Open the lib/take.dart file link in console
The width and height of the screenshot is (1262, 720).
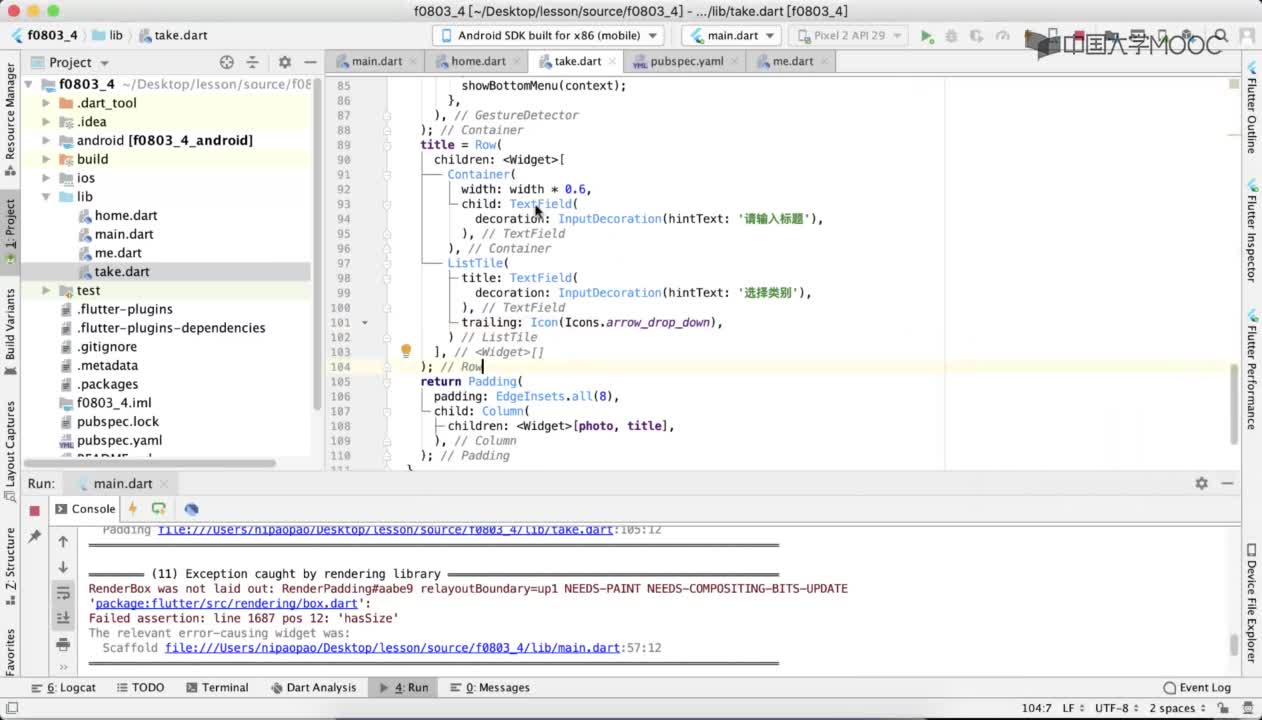(x=385, y=530)
